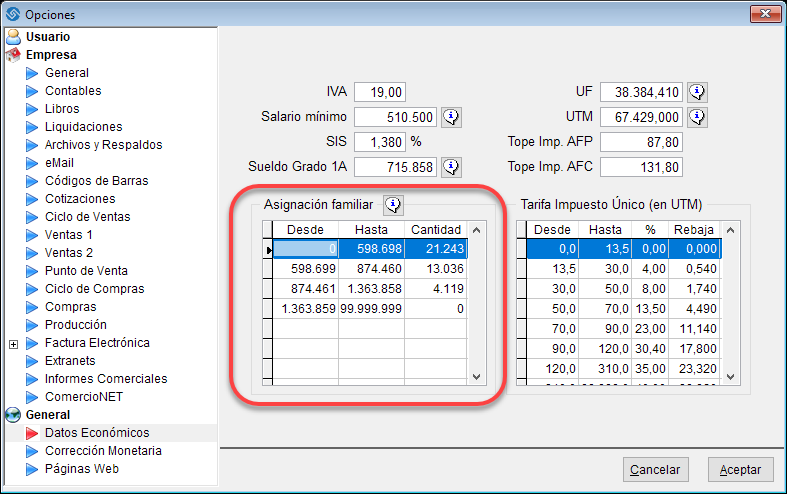787x494 pixels.
Task: Open Códigos de Barras options
Action: 96,181
